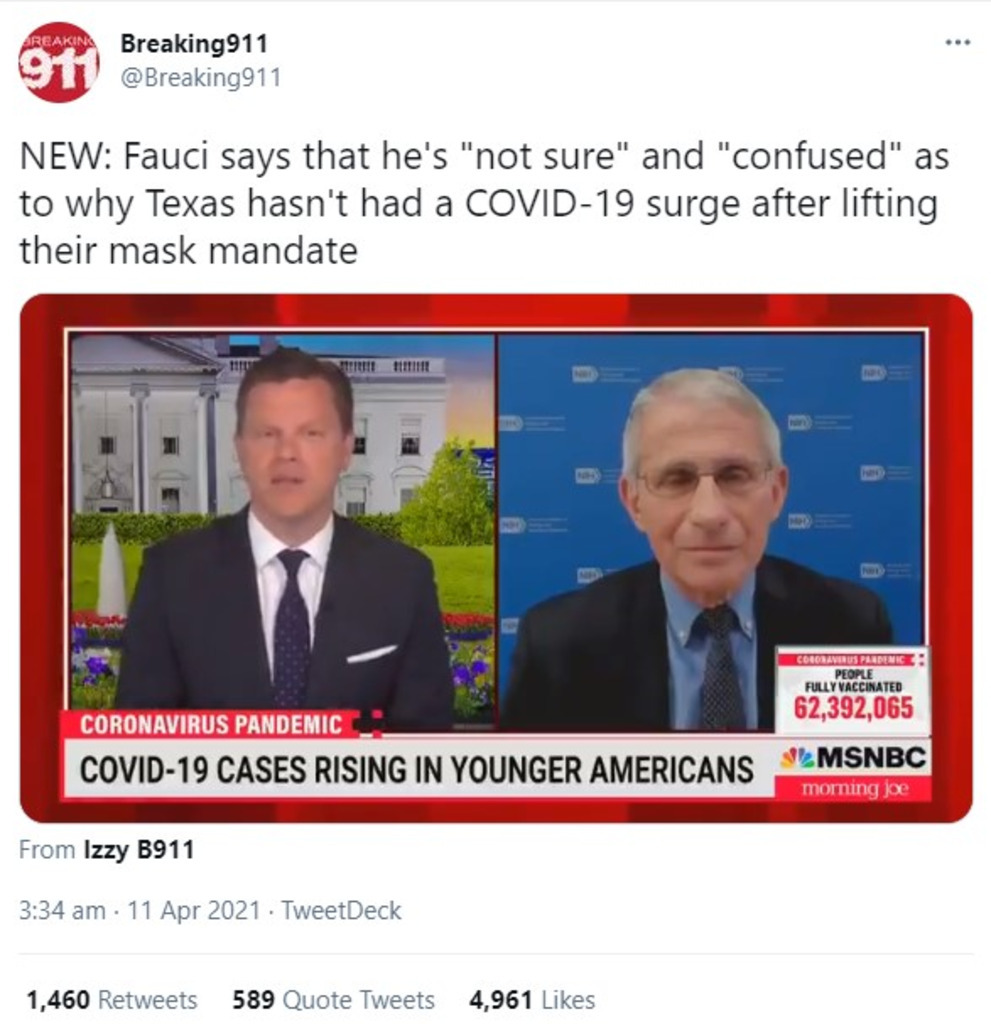Click the morning joe label in video
This screenshot has width=991, height=1024.
(854, 788)
